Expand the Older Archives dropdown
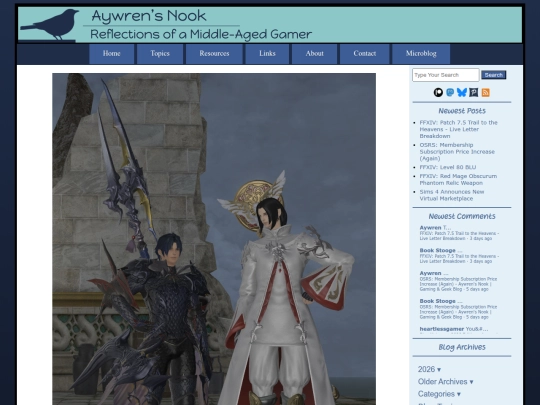Viewport: 540px width, 405px height. coord(446,382)
